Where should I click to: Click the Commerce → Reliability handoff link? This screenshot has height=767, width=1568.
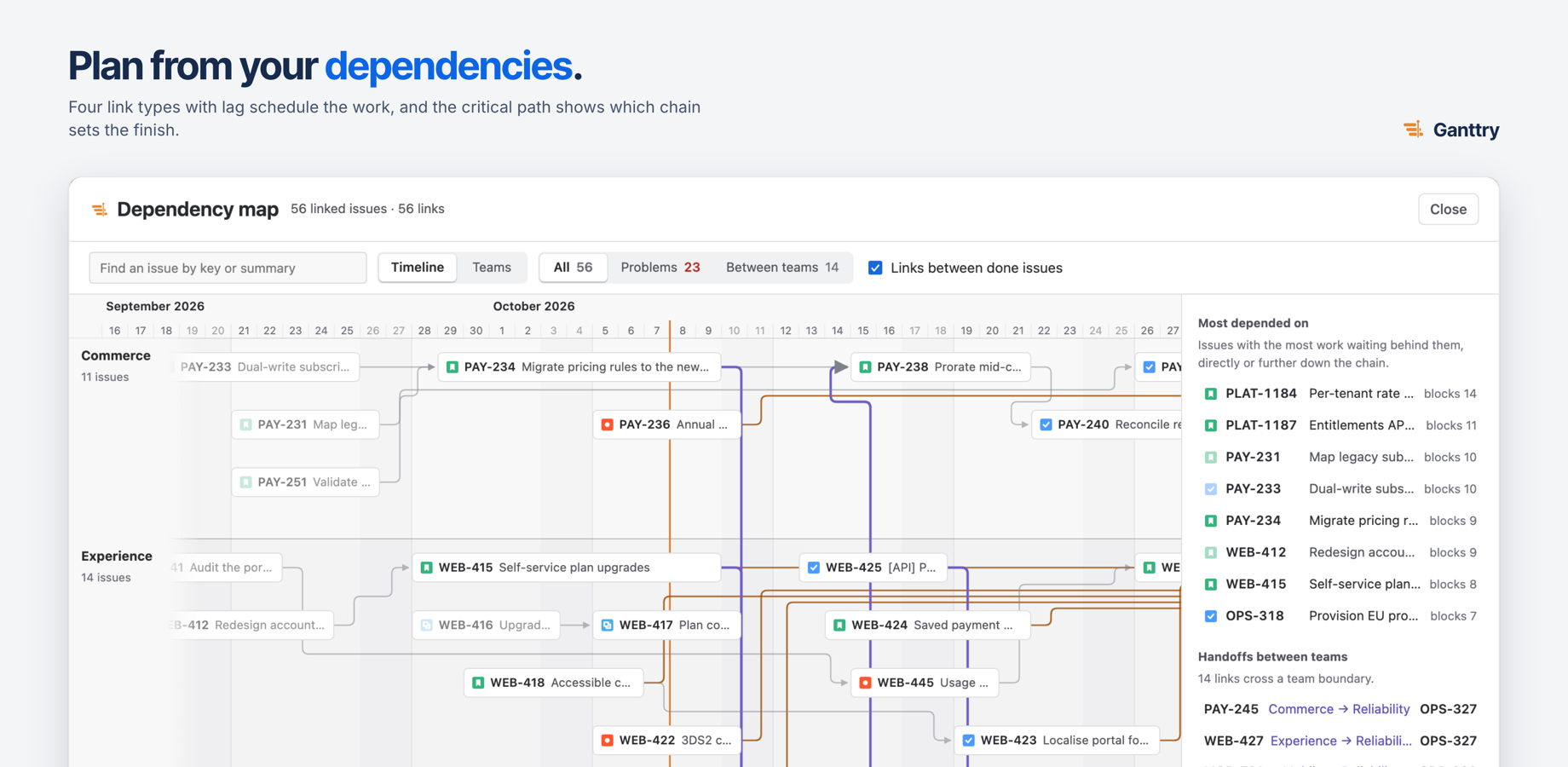[1339, 709]
